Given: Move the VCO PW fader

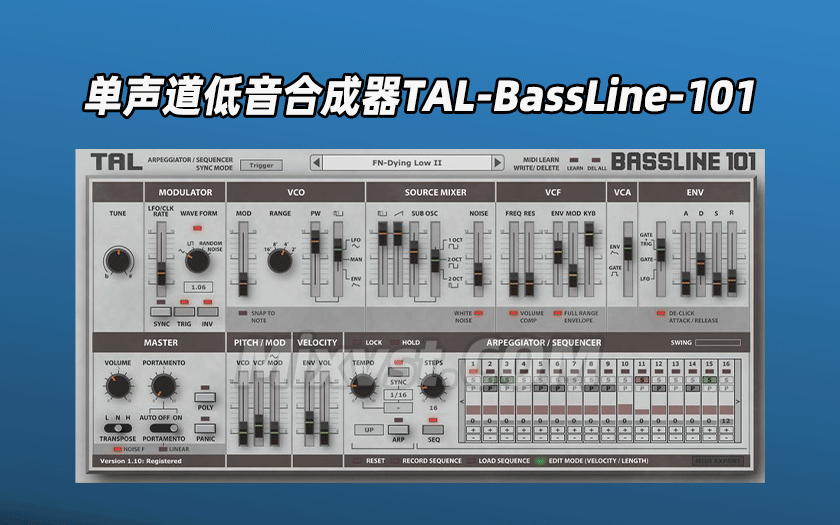Looking at the screenshot, I should 315,242.
